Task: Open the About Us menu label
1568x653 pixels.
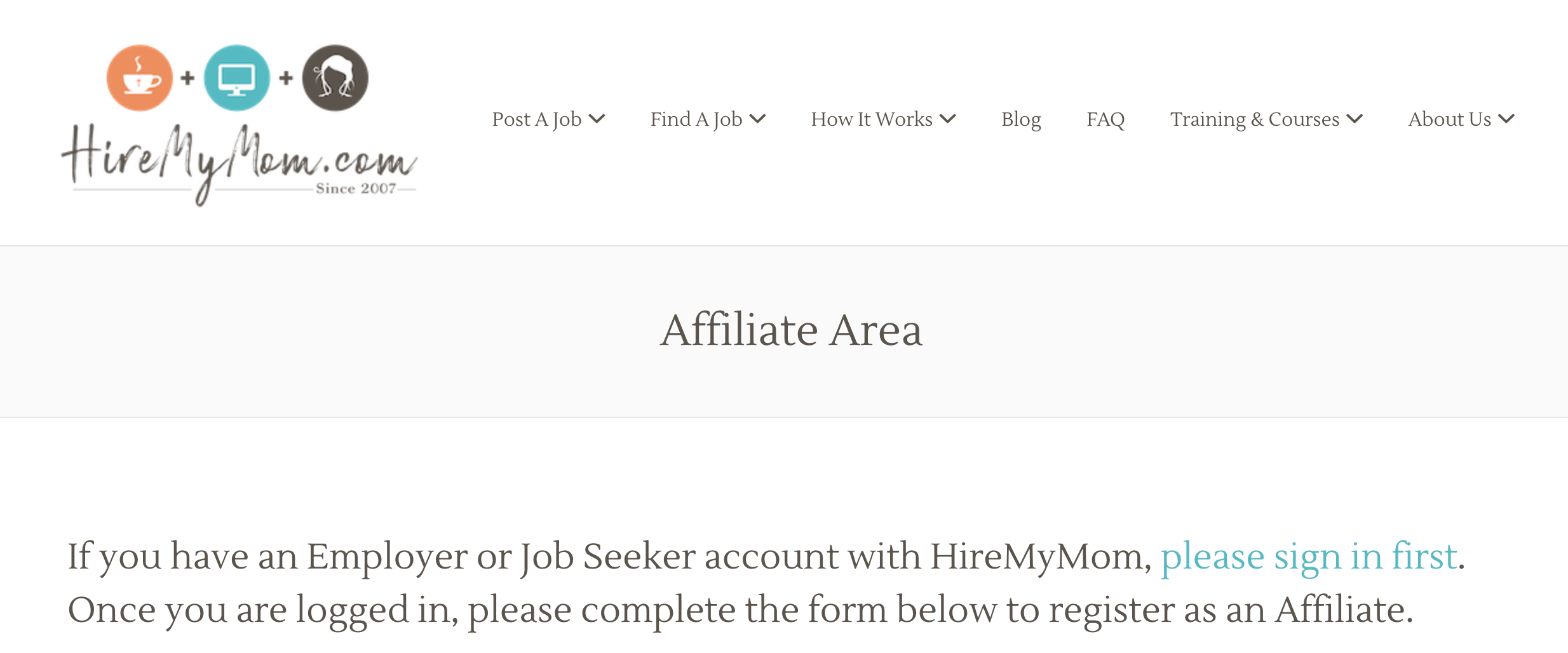Action: [x=1450, y=119]
